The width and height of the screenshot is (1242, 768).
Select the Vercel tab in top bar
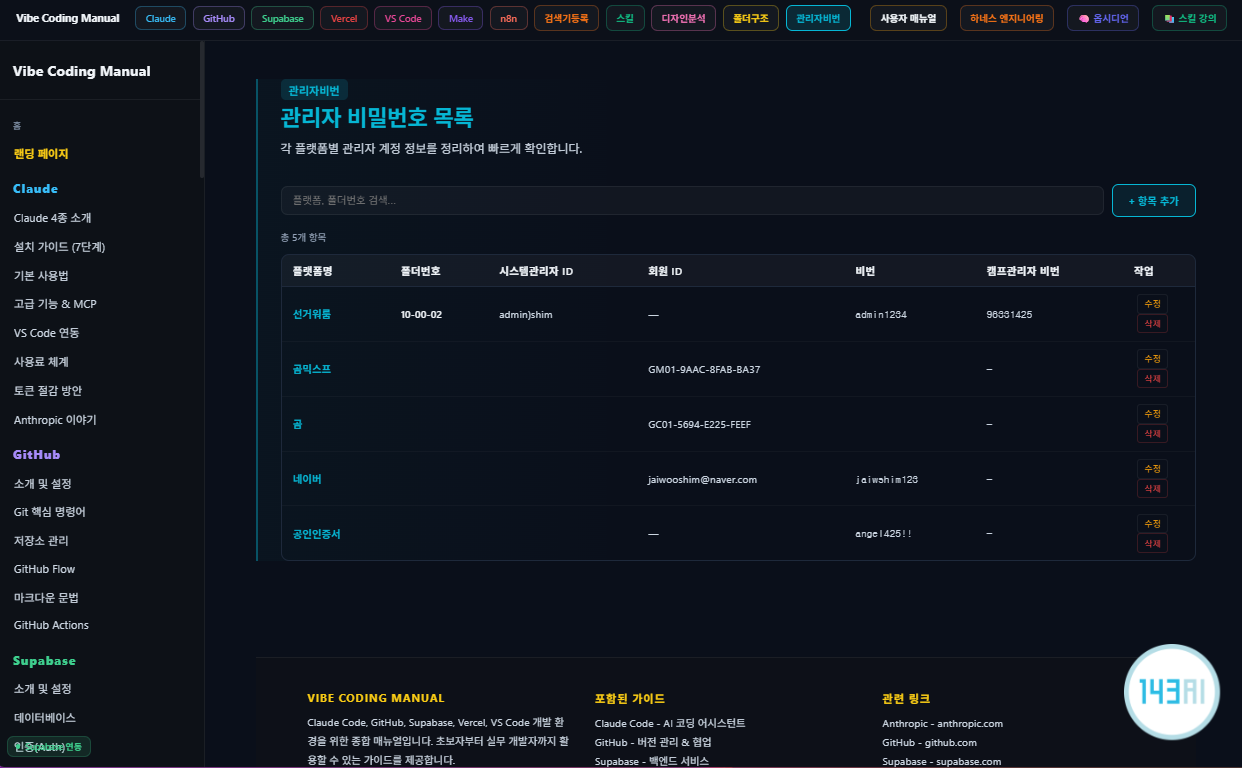(x=344, y=18)
